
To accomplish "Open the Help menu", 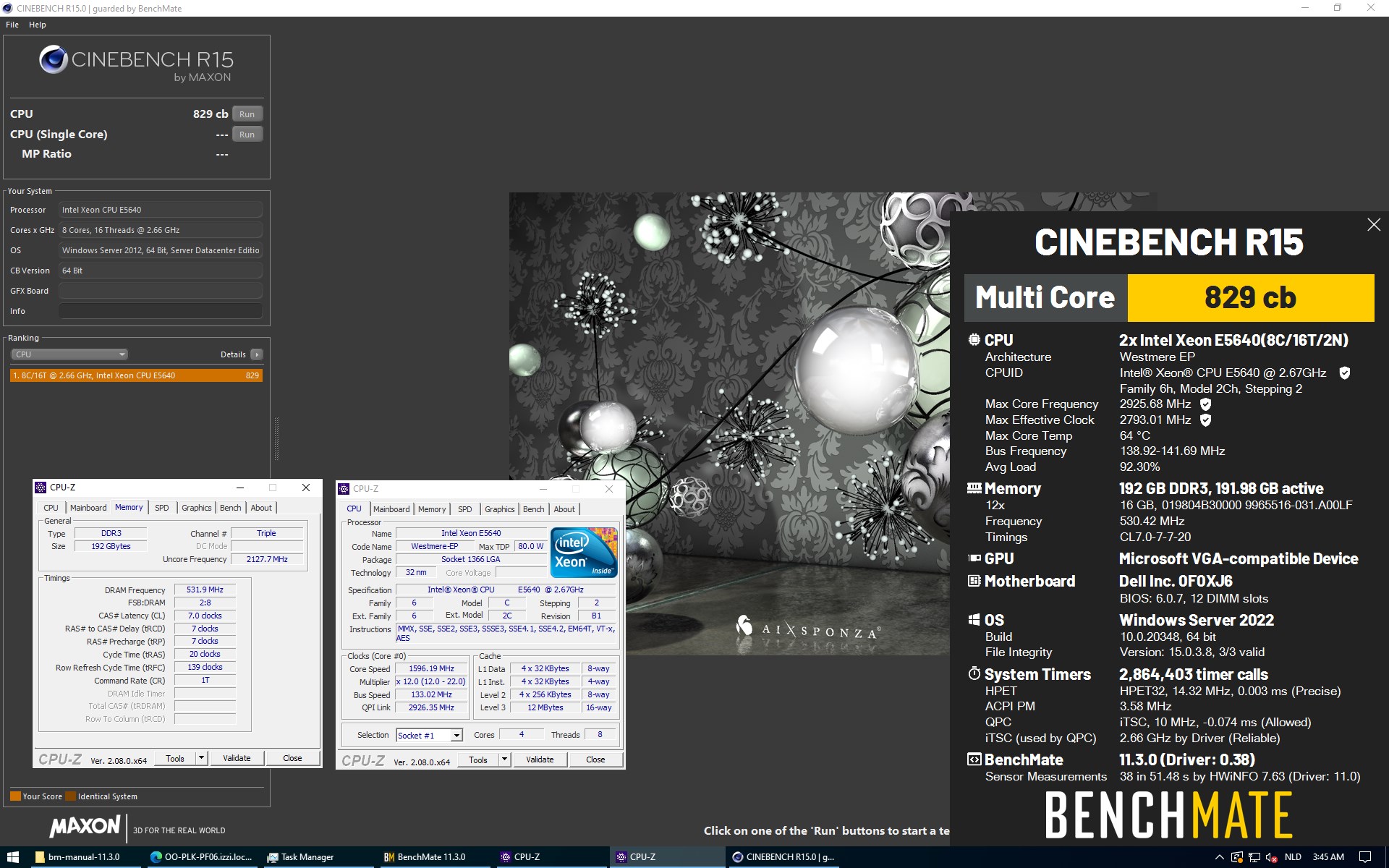I will [x=38, y=25].
